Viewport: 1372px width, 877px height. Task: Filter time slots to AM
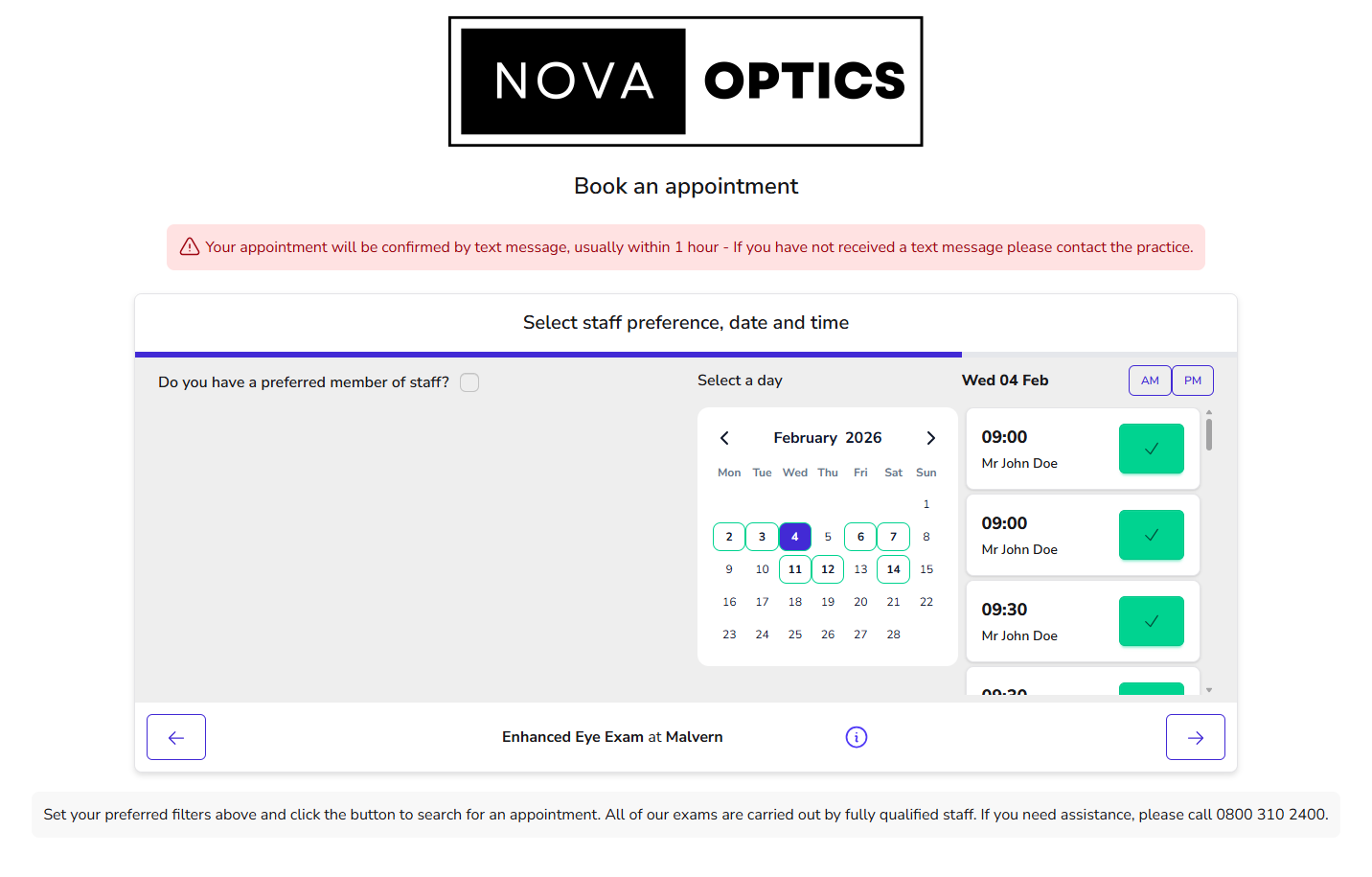(x=1150, y=381)
